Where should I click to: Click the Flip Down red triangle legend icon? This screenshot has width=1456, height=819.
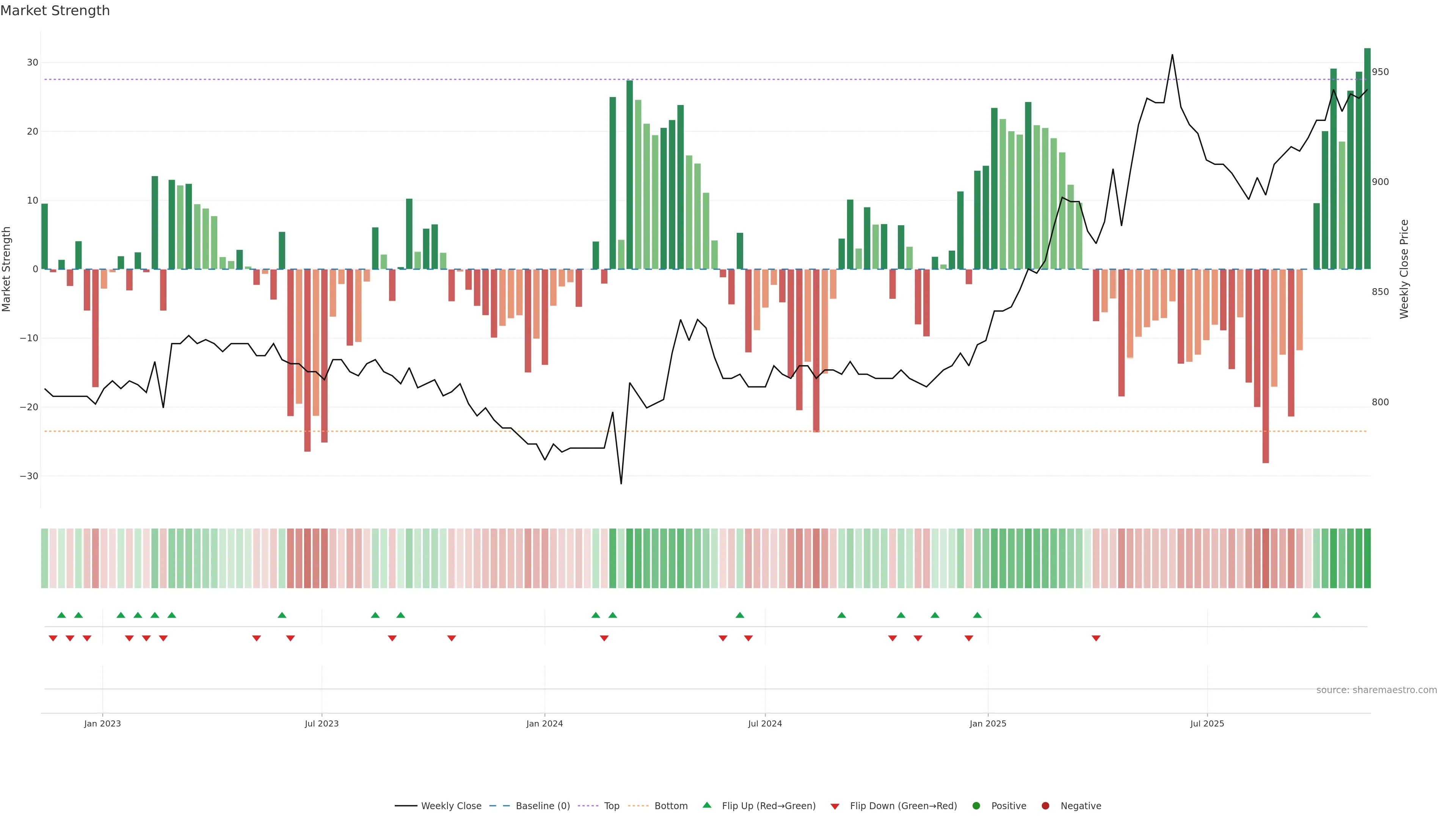[835, 806]
